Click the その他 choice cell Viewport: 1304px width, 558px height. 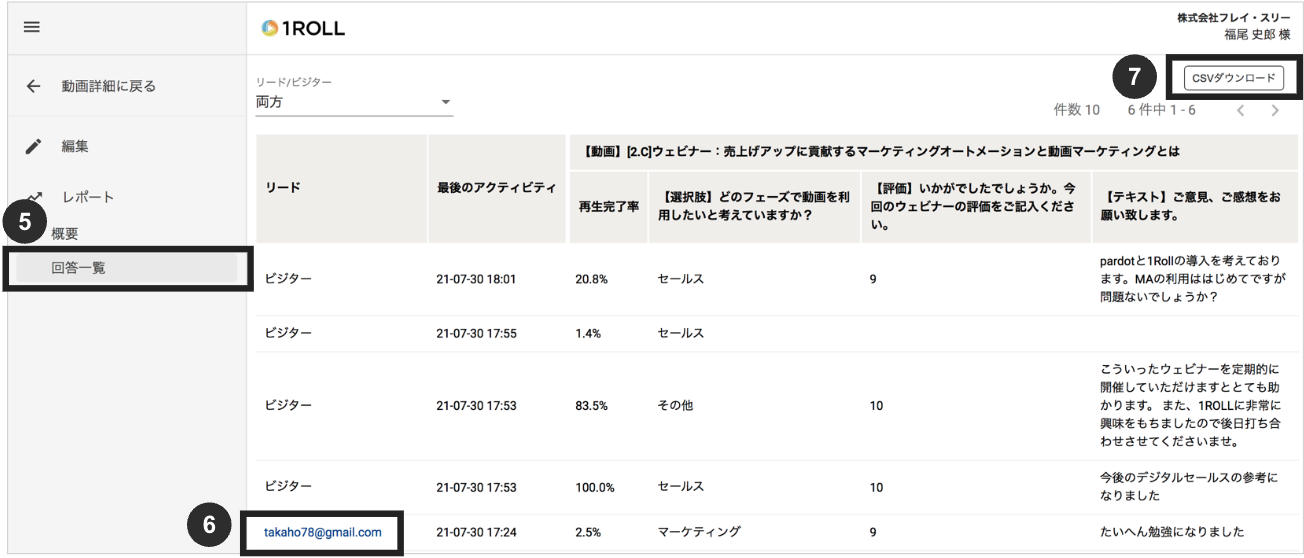click(x=675, y=406)
